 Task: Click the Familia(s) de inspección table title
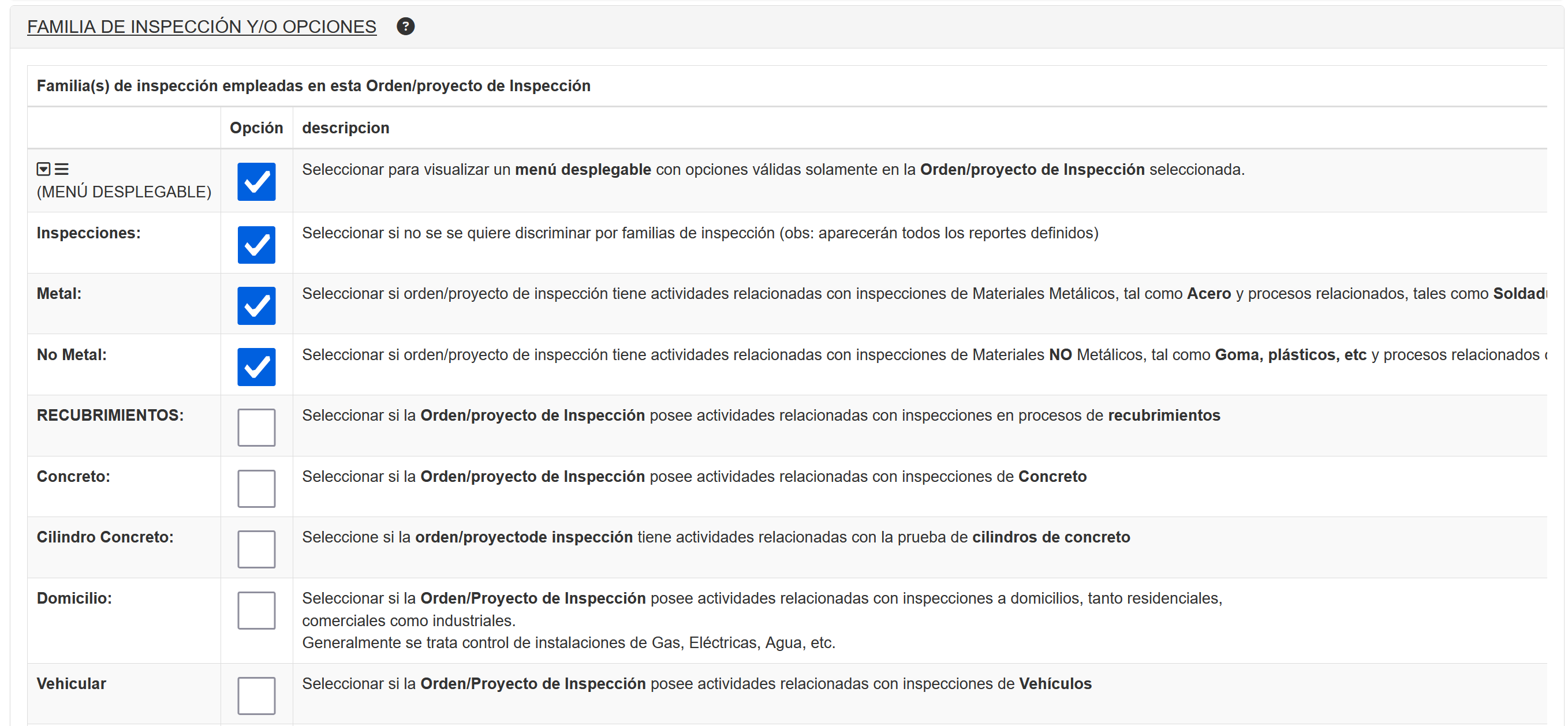point(313,86)
